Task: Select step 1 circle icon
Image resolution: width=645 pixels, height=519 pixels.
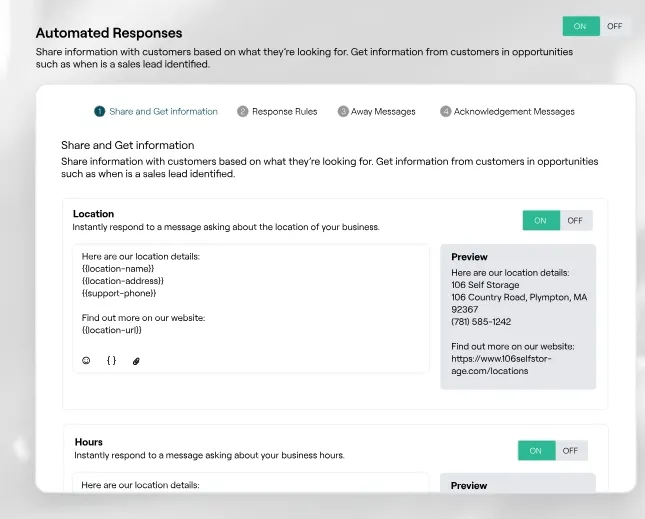Action: coord(100,111)
